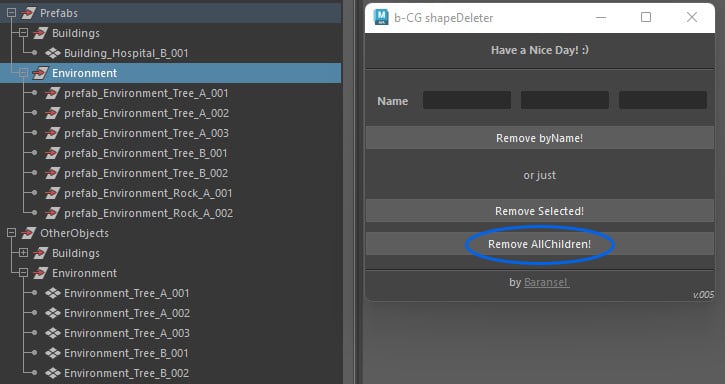
Task: Click the Buildings label under OtherObjects
Action: point(76,253)
